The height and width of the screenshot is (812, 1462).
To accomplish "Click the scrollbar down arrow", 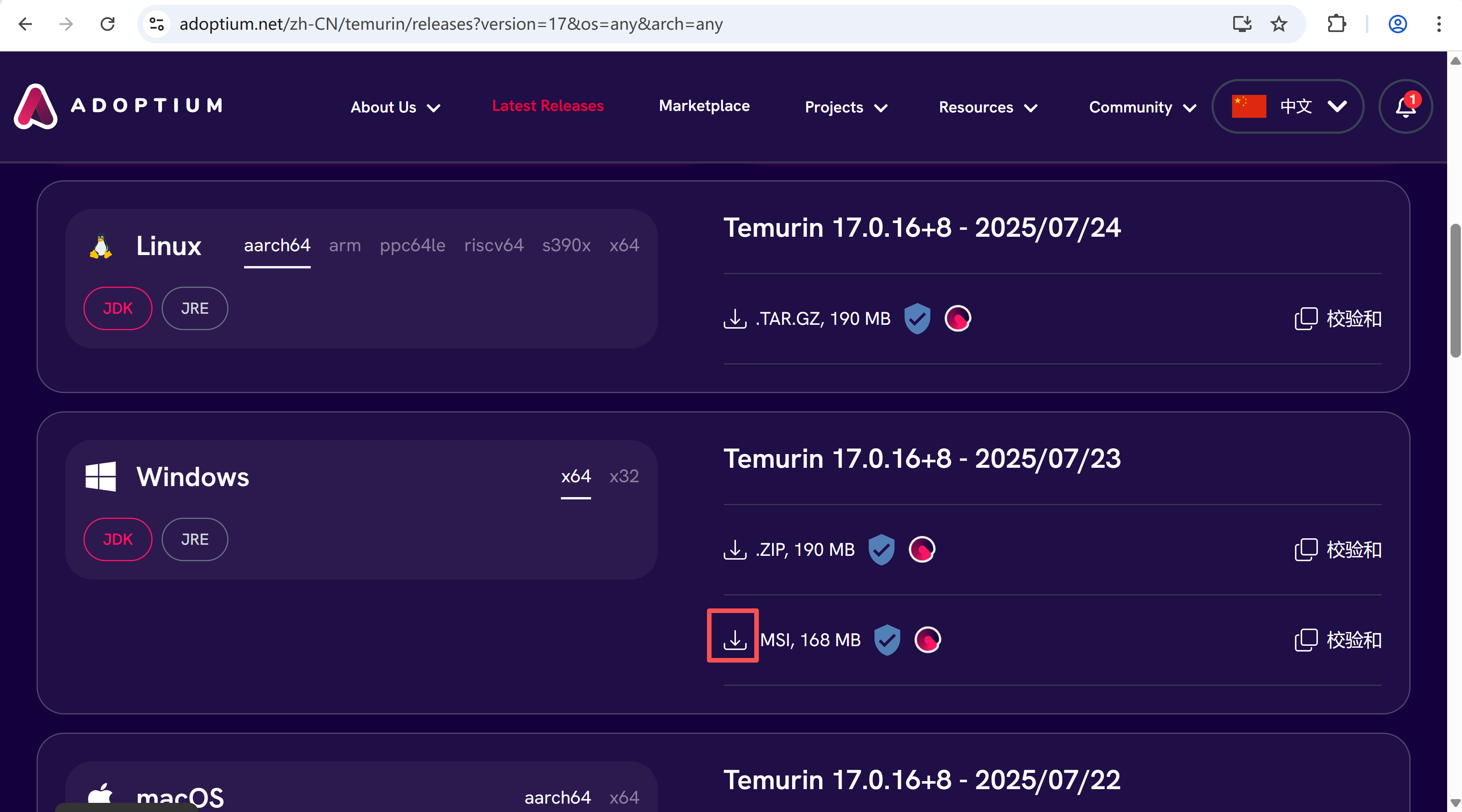I will (x=1455, y=803).
